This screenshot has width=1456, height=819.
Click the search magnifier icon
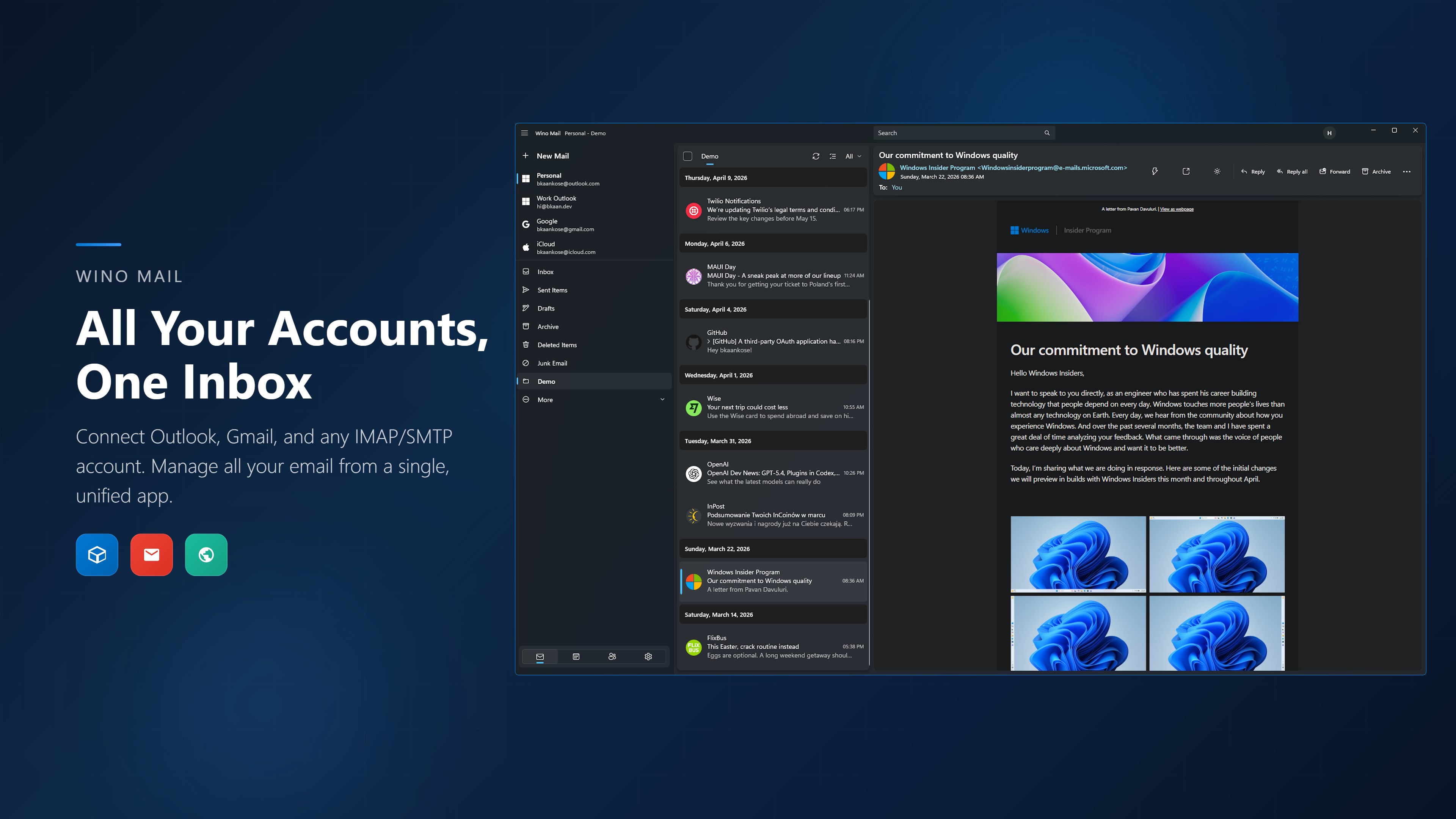click(x=1047, y=133)
